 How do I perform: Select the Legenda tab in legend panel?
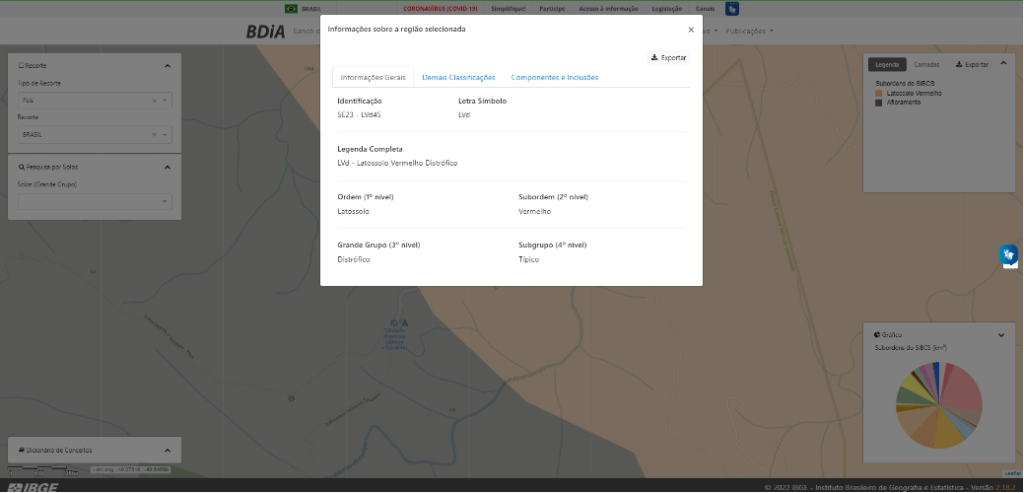[887, 65]
